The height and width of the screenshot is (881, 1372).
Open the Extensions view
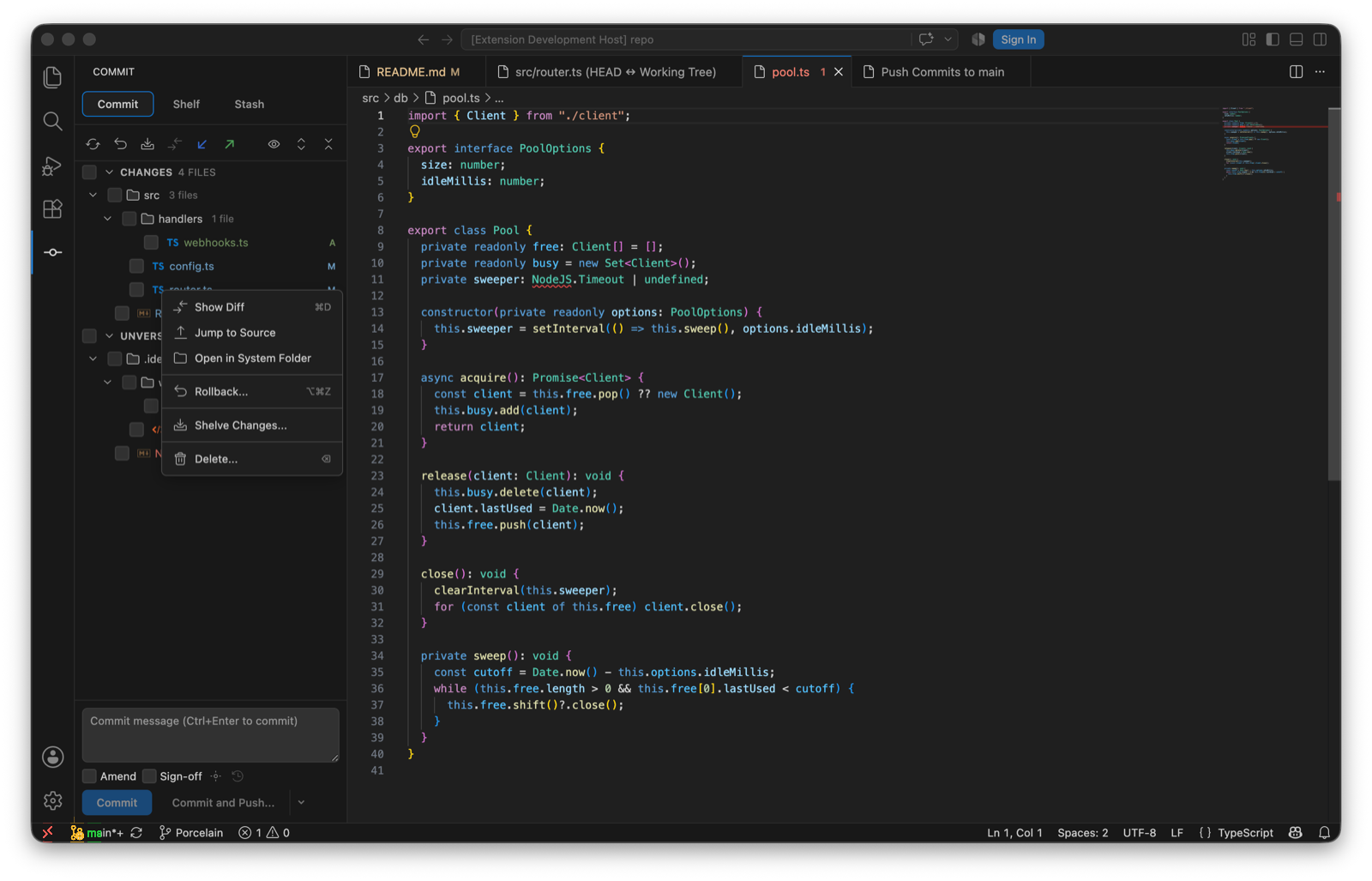(52, 208)
